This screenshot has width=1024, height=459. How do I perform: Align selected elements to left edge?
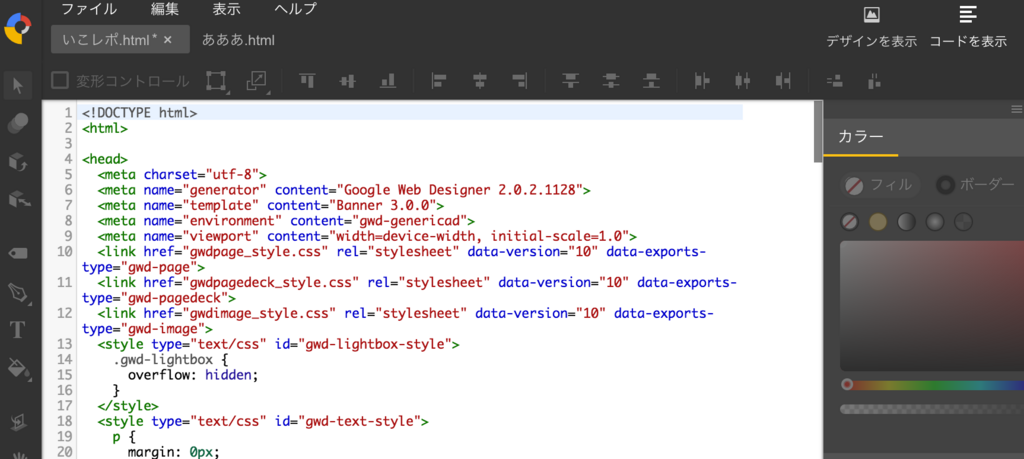pyautogui.click(x=440, y=81)
